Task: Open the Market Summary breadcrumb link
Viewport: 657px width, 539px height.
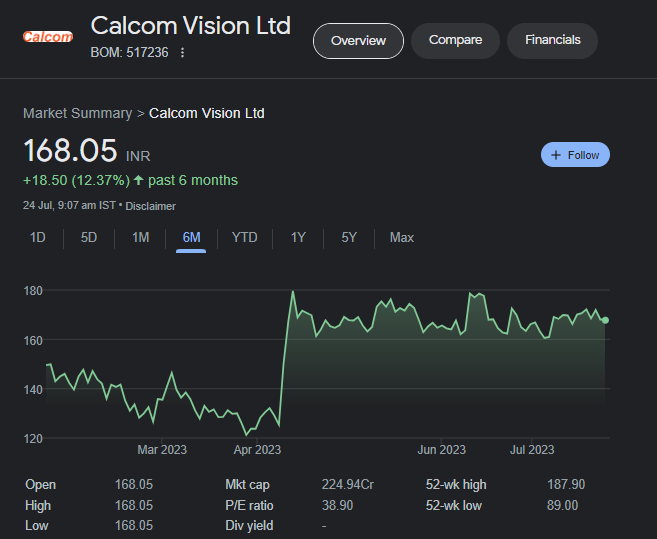Action: [x=78, y=113]
